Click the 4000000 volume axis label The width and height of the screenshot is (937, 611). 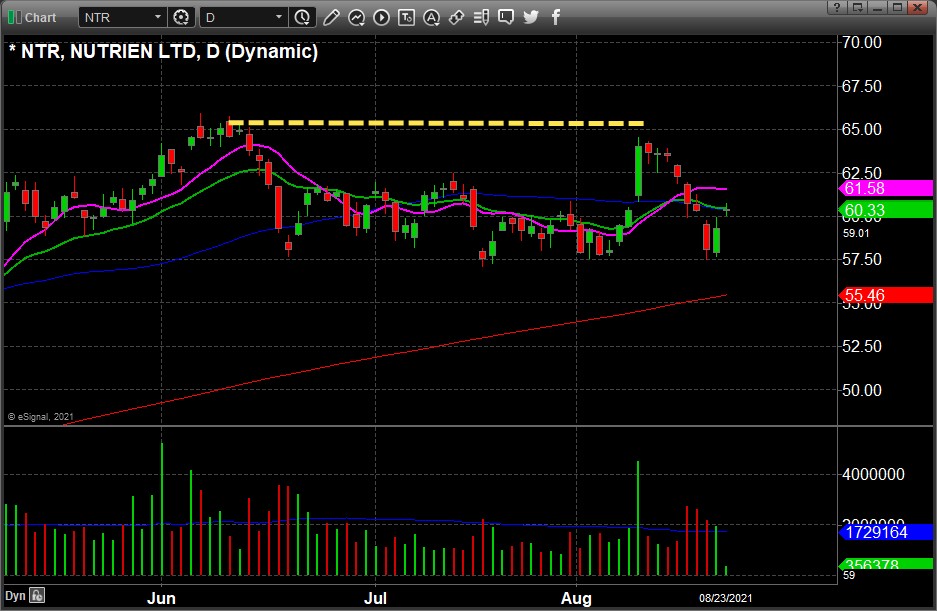point(873,475)
